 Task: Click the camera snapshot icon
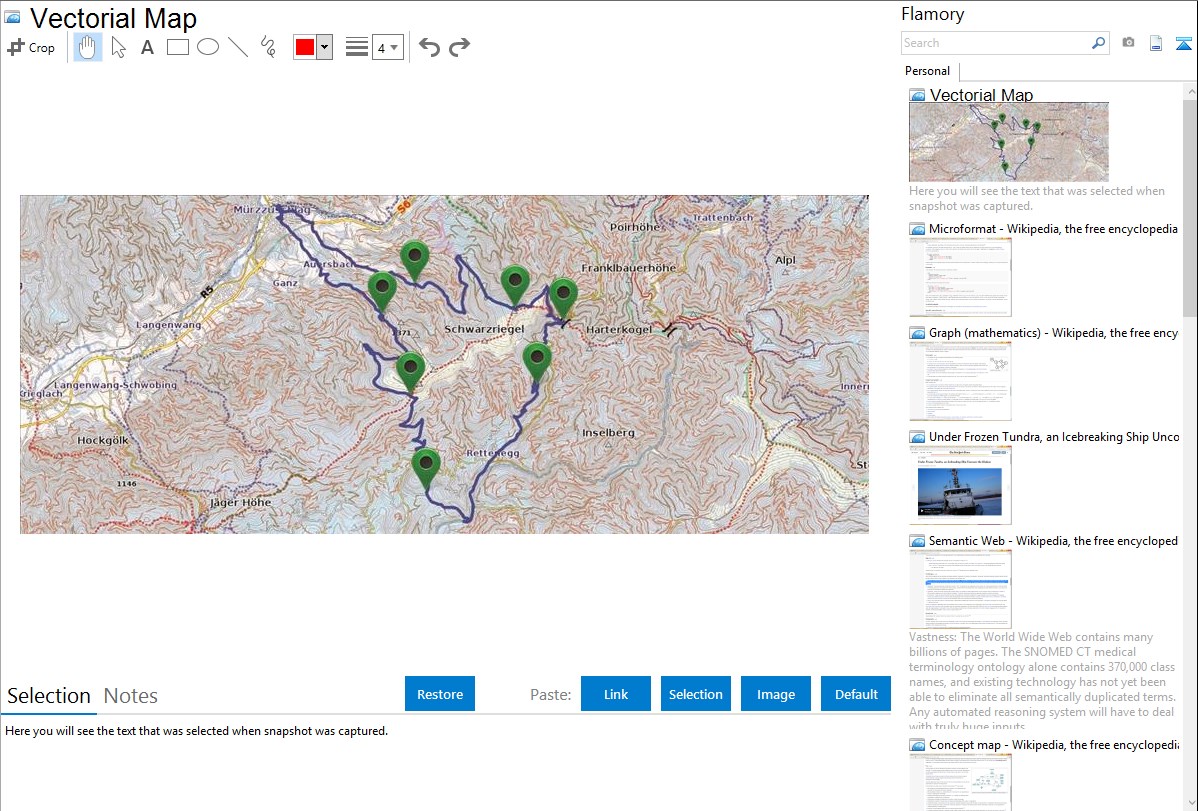point(1128,43)
